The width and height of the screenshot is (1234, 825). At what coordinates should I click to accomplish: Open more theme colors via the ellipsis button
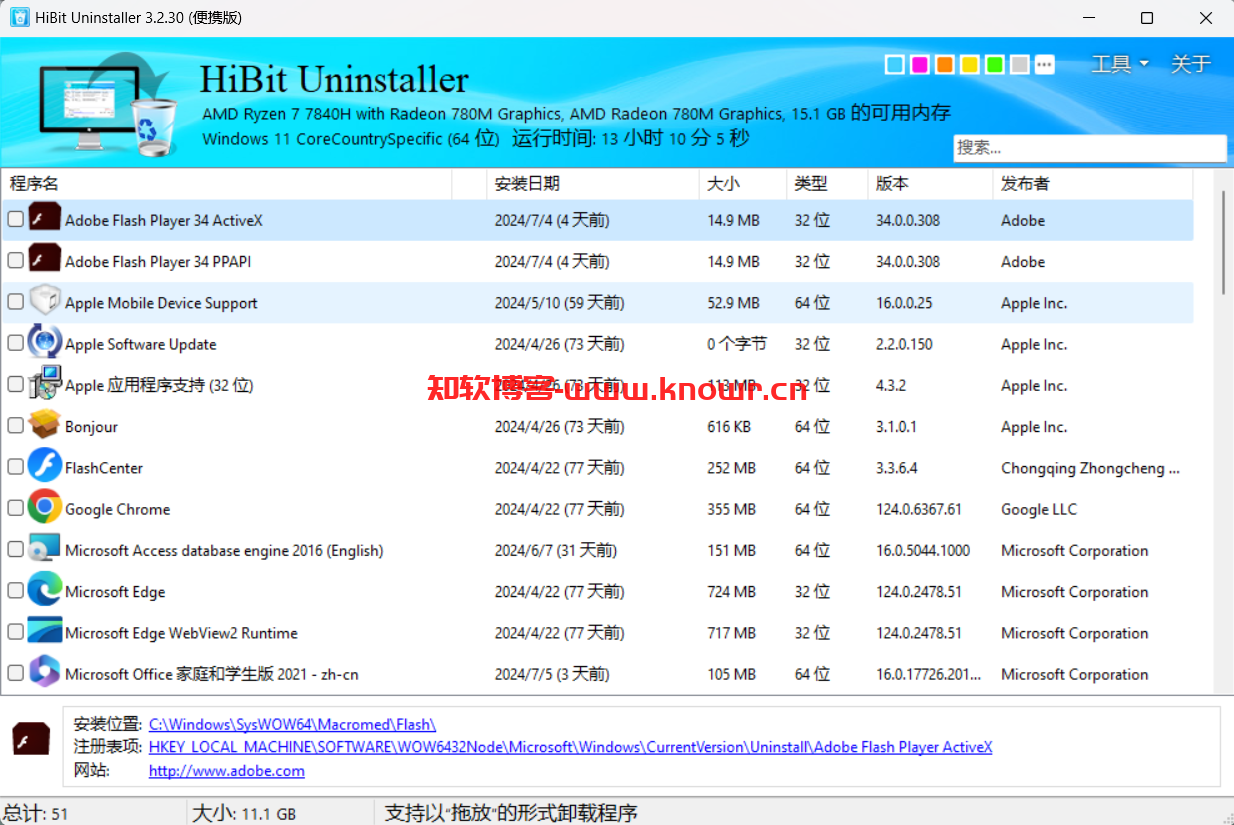(1044, 65)
